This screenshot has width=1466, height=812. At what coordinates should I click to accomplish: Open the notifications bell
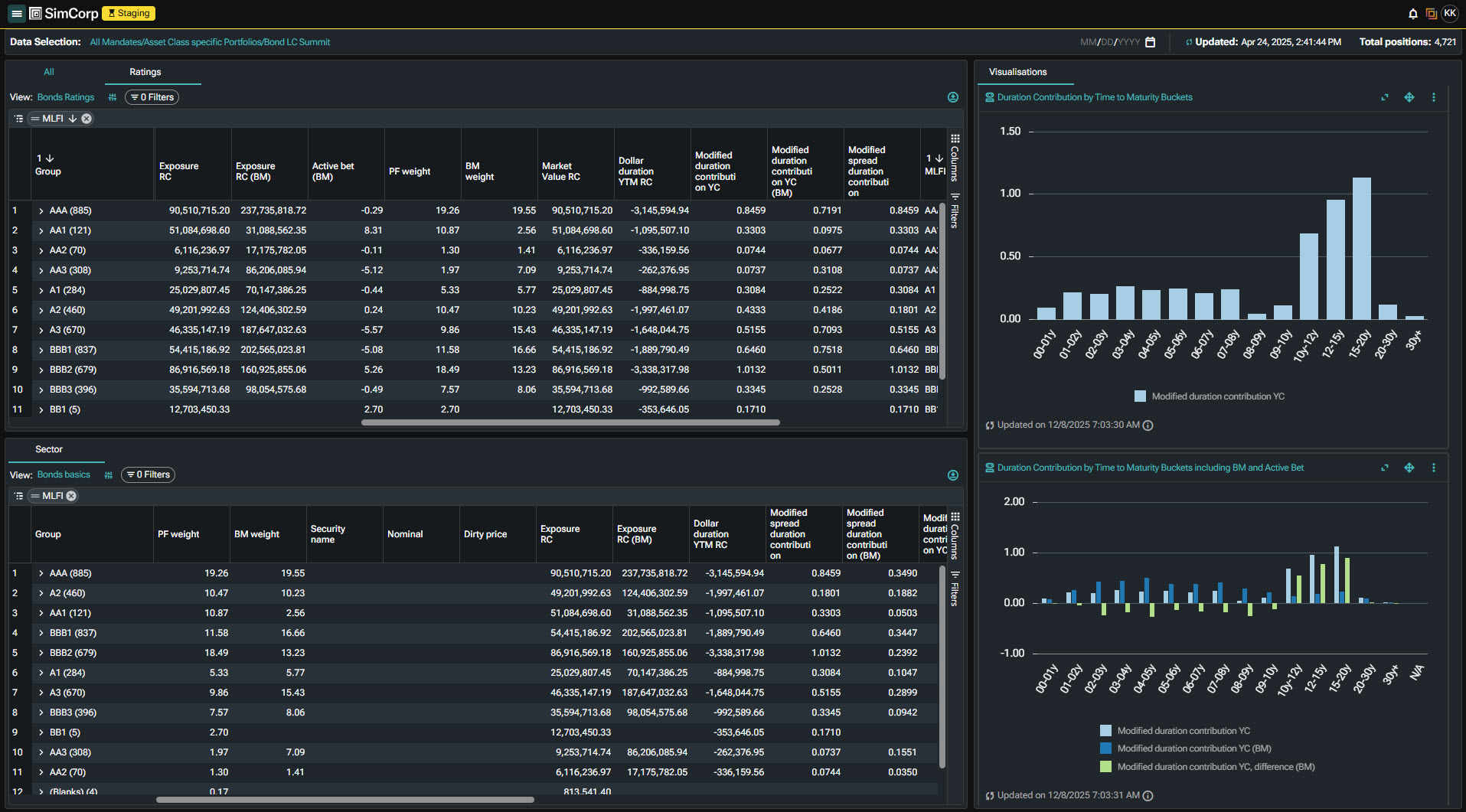tap(1412, 14)
